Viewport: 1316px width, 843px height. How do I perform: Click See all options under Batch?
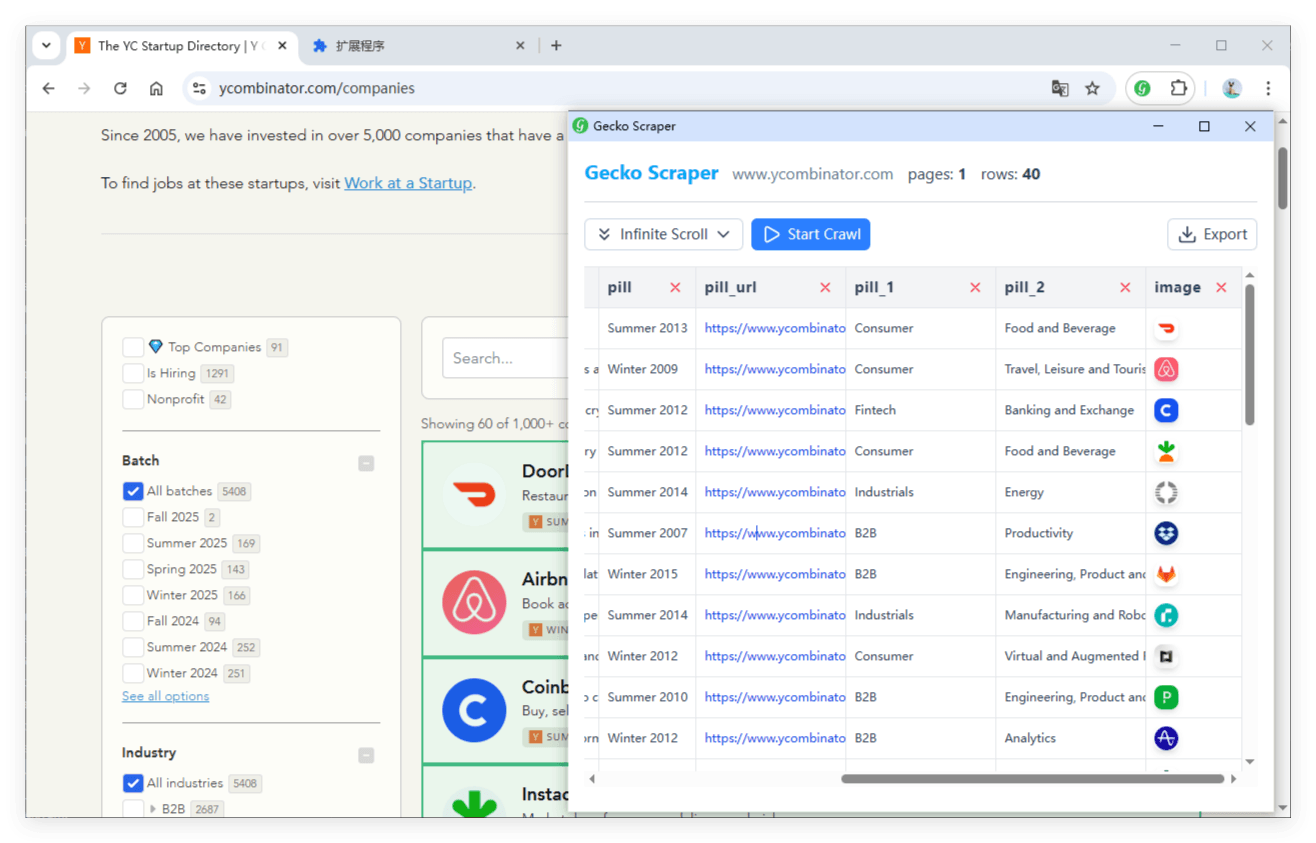pyautogui.click(x=166, y=696)
